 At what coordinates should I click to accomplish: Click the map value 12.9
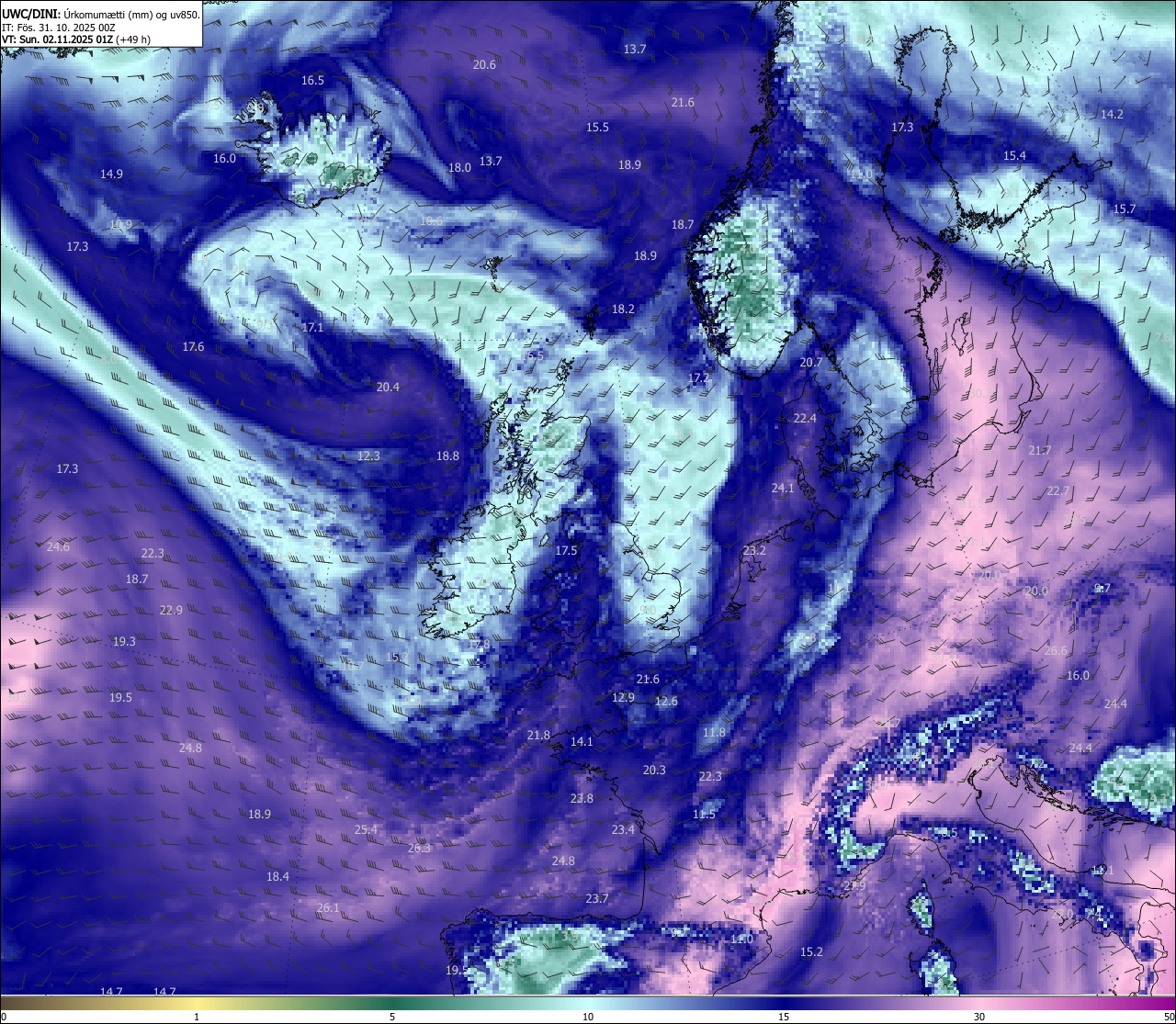click(623, 697)
